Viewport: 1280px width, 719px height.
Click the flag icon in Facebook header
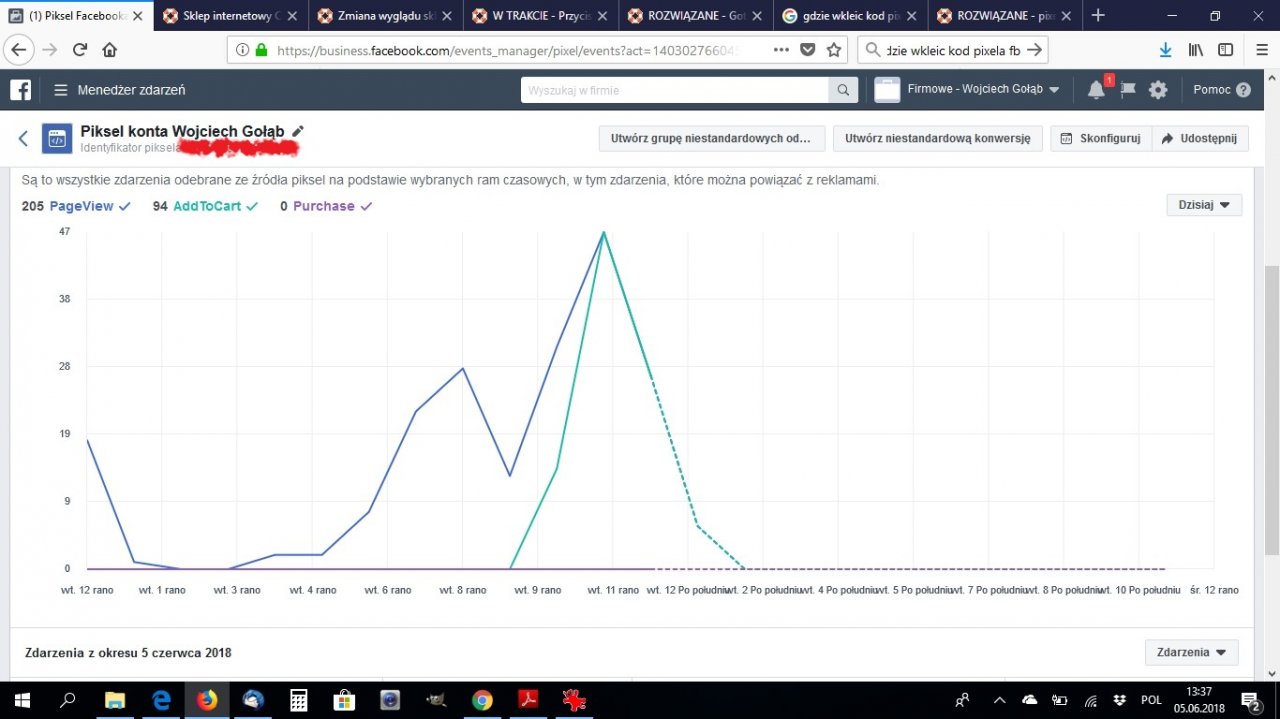tap(1127, 90)
